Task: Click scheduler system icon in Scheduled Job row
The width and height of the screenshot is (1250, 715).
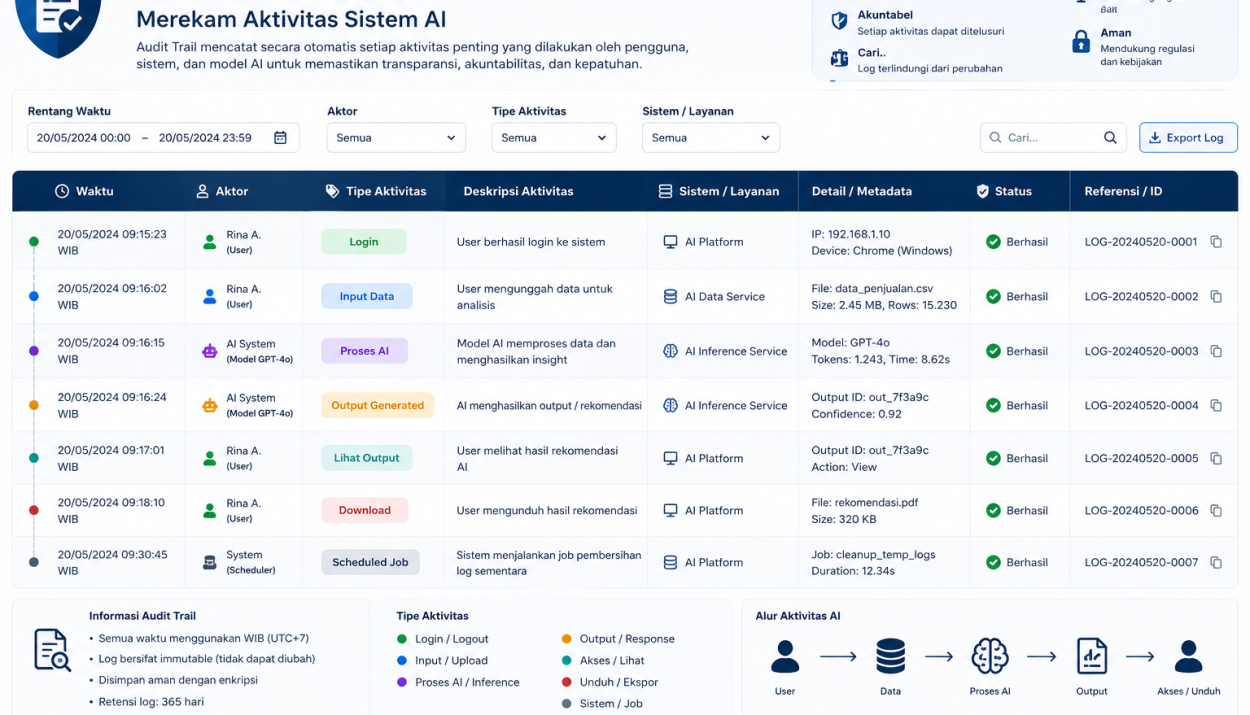Action: [x=210, y=563]
